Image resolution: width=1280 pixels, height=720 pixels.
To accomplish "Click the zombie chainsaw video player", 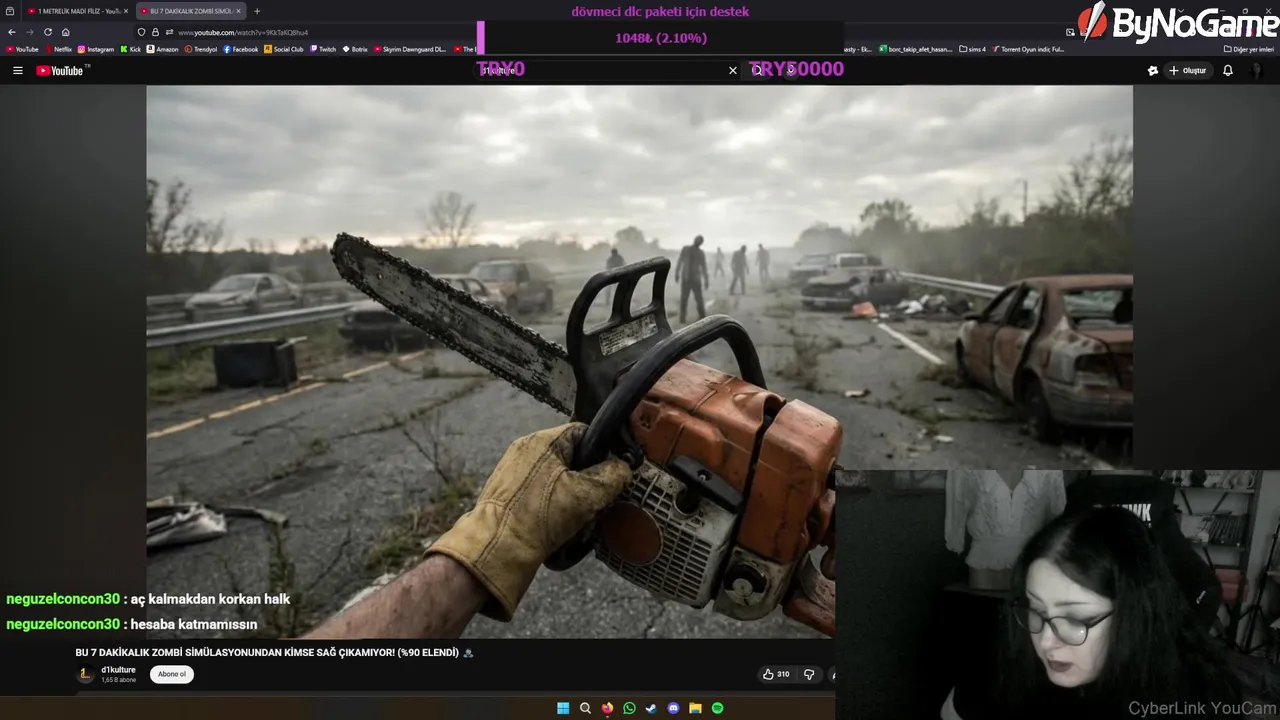I will click(639, 361).
